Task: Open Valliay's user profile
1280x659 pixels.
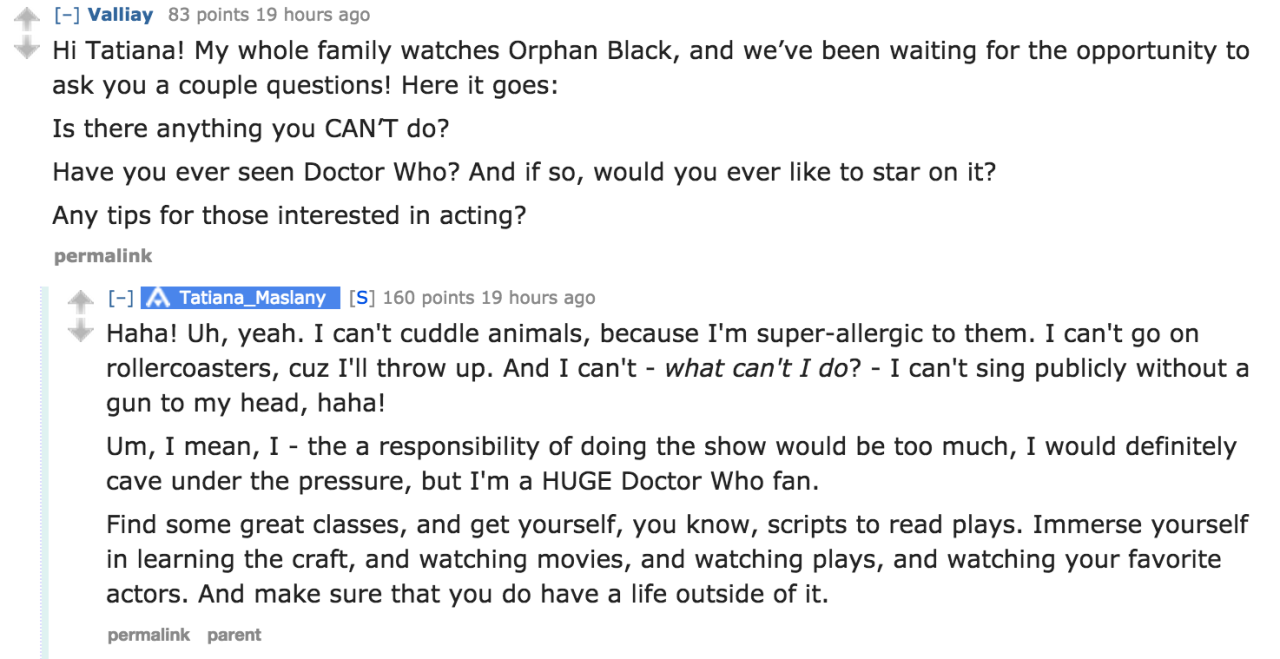Action: tap(120, 15)
